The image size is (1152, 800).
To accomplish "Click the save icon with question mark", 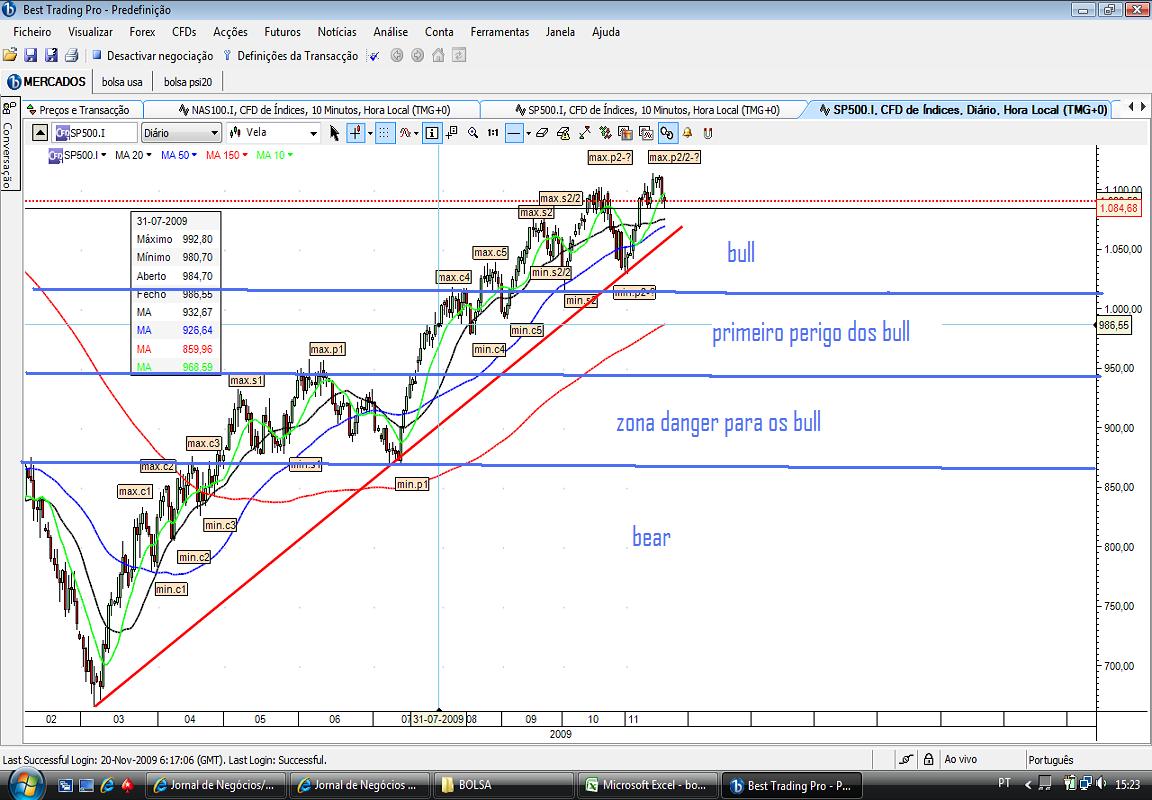I will (x=51, y=55).
